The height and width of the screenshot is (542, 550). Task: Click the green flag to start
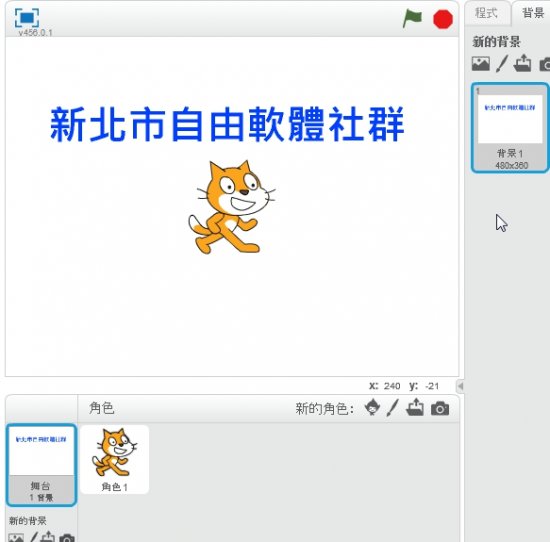(412, 18)
